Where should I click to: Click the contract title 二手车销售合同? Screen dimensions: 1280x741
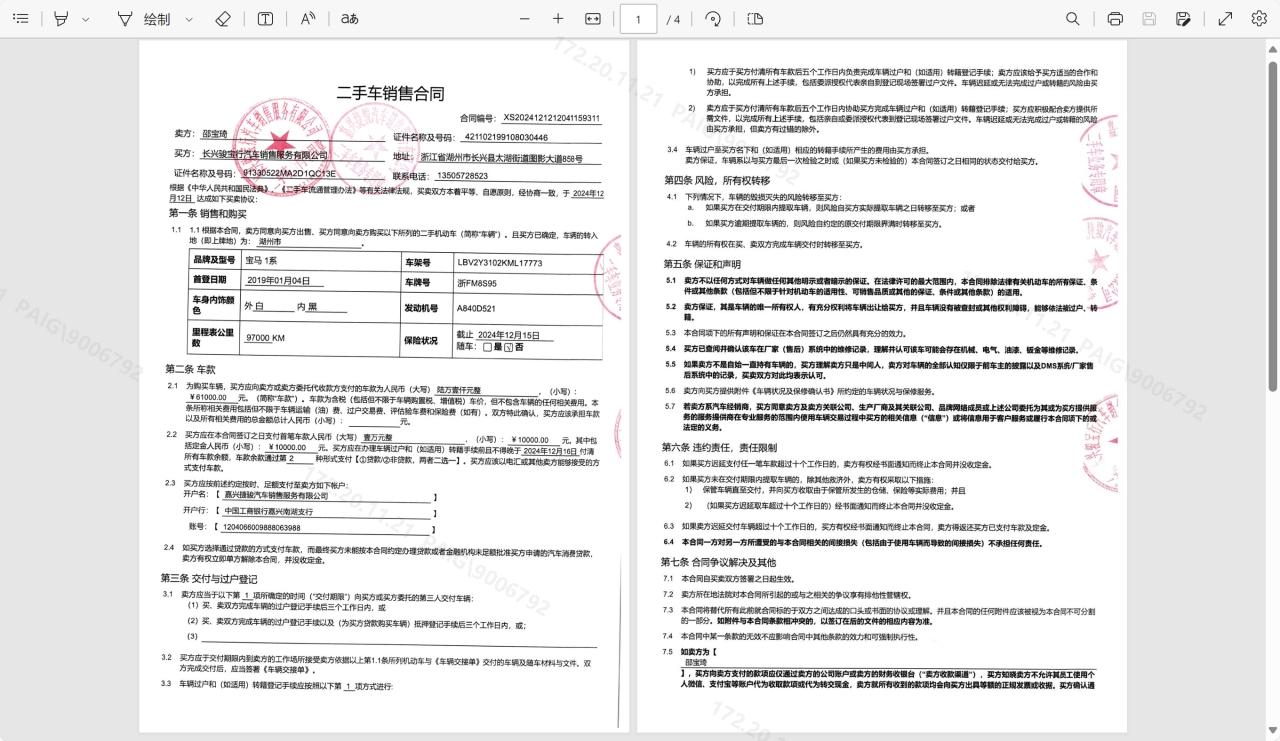click(390, 94)
